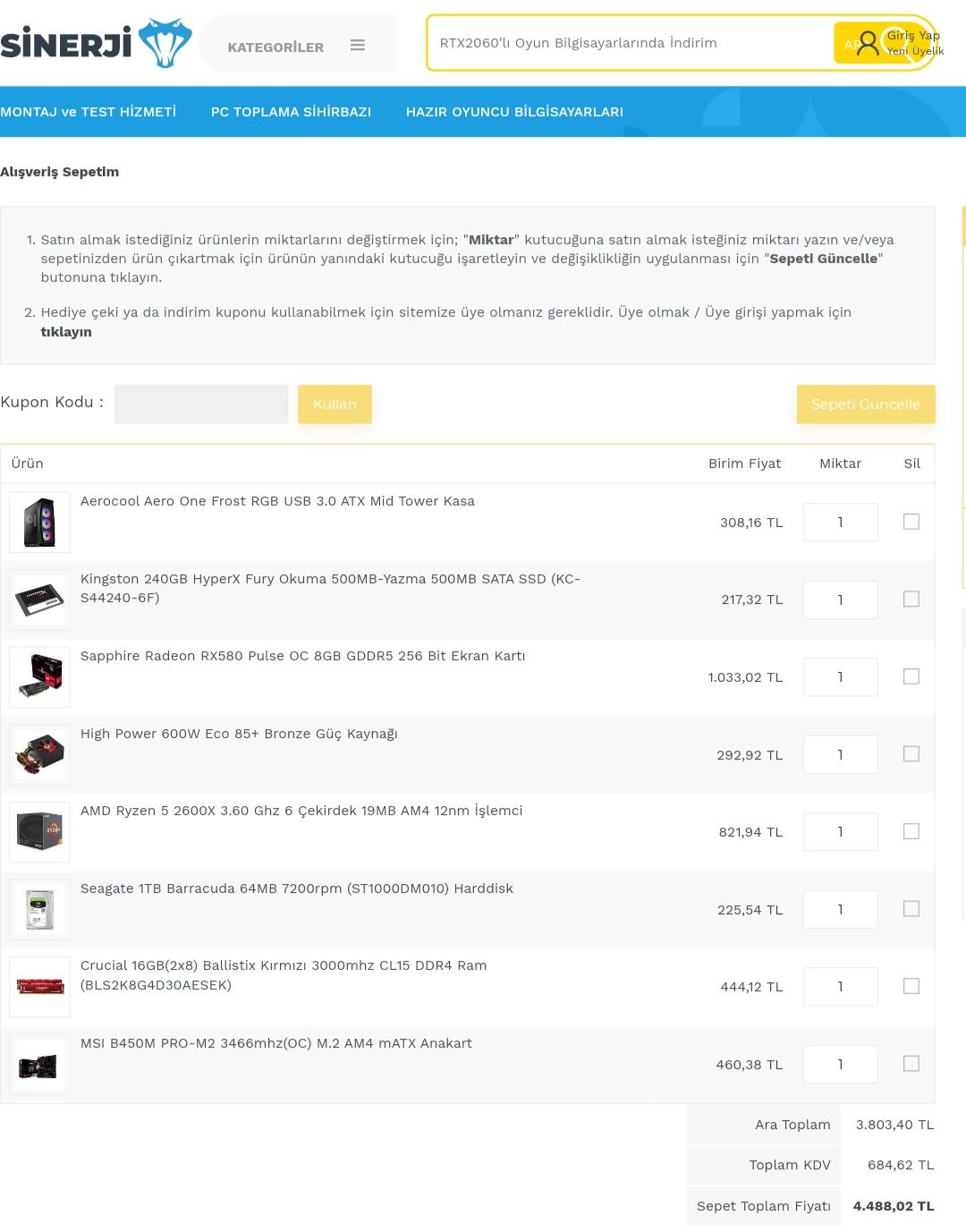Open High Power 600W Eco product link

click(239, 734)
